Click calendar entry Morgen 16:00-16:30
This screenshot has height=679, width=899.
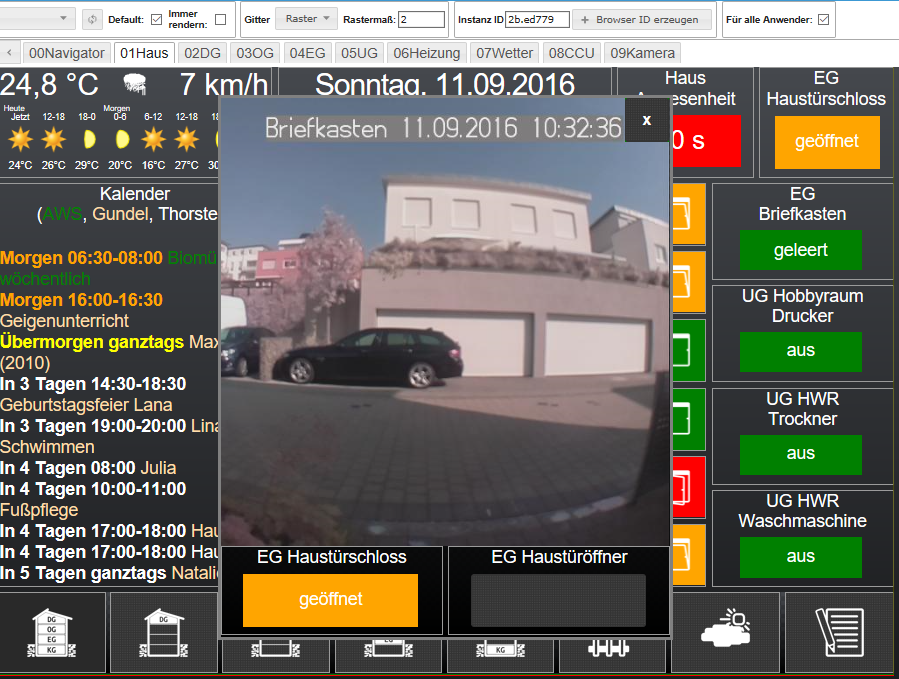[x=81, y=300]
